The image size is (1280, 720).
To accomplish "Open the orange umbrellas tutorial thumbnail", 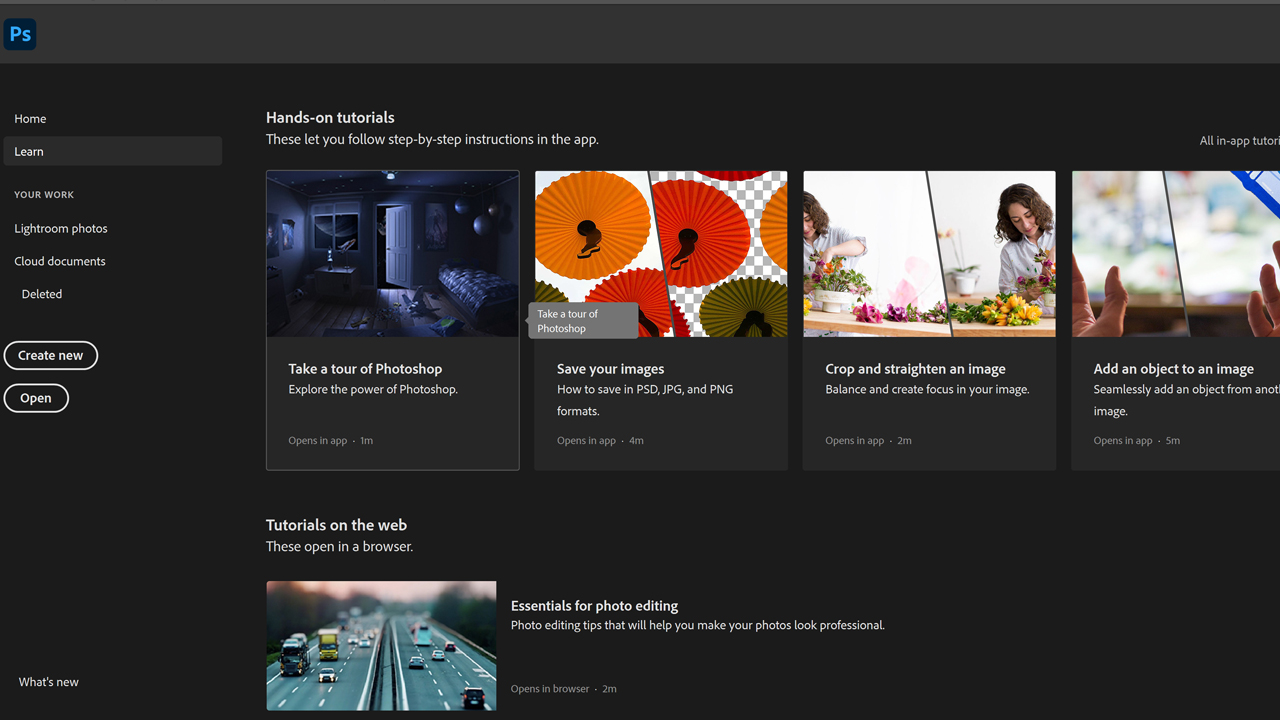I will tap(661, 240).
